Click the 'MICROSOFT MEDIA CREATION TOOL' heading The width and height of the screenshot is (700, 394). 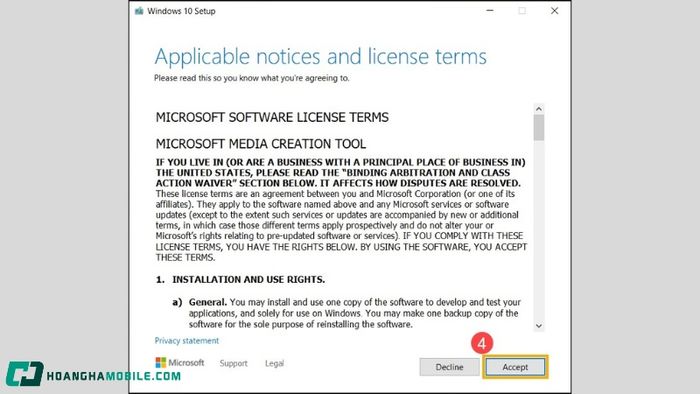point(261,144)
